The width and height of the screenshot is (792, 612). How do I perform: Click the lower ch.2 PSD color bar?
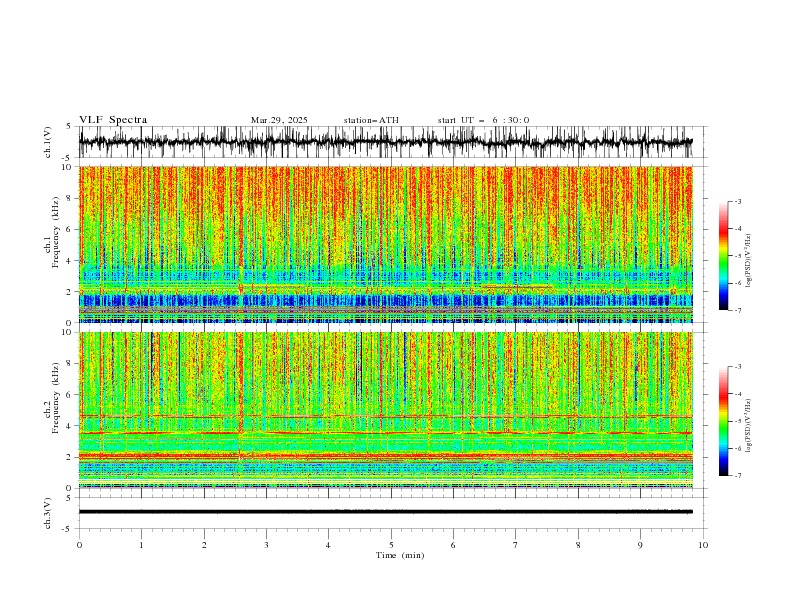pyautogui.click(x=723, y=421)
